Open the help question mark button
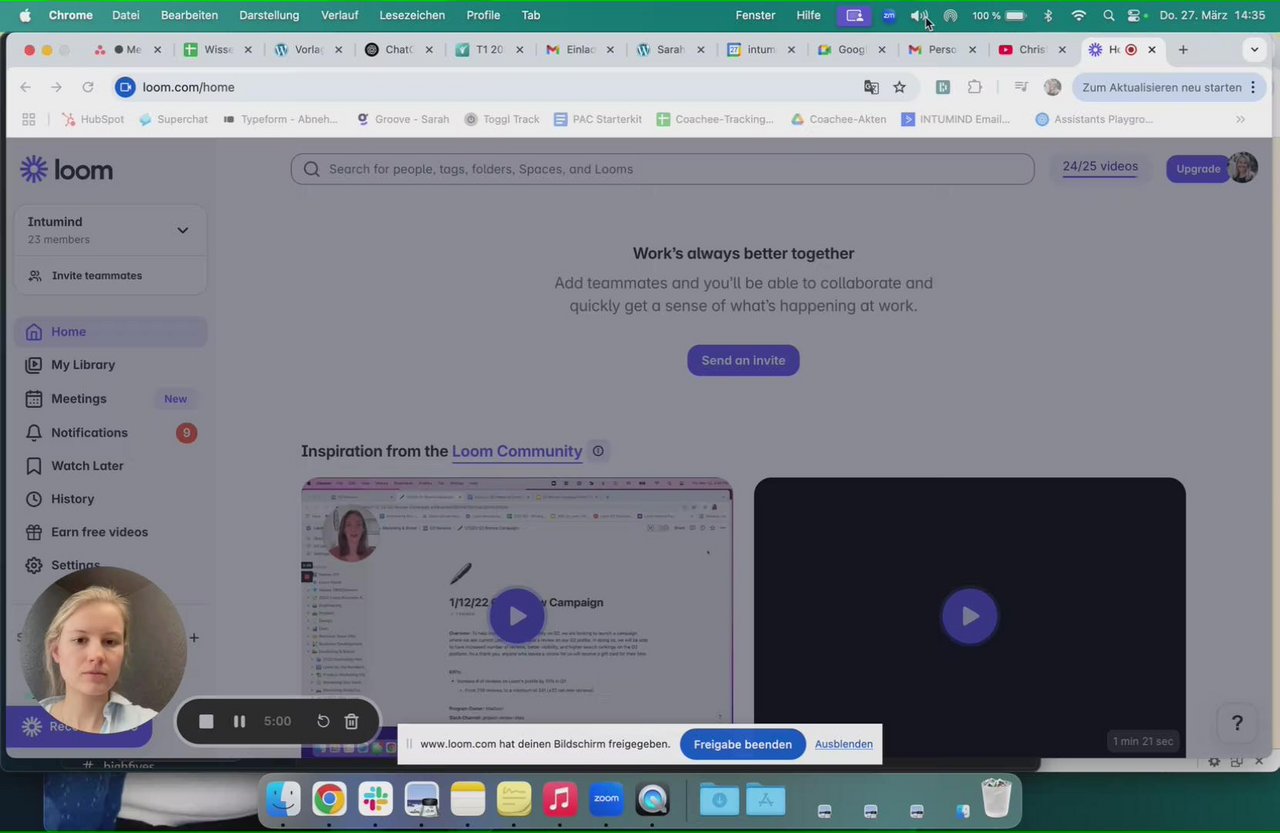Screen dimensions: 1280x833 click(x=1237, y=723)
